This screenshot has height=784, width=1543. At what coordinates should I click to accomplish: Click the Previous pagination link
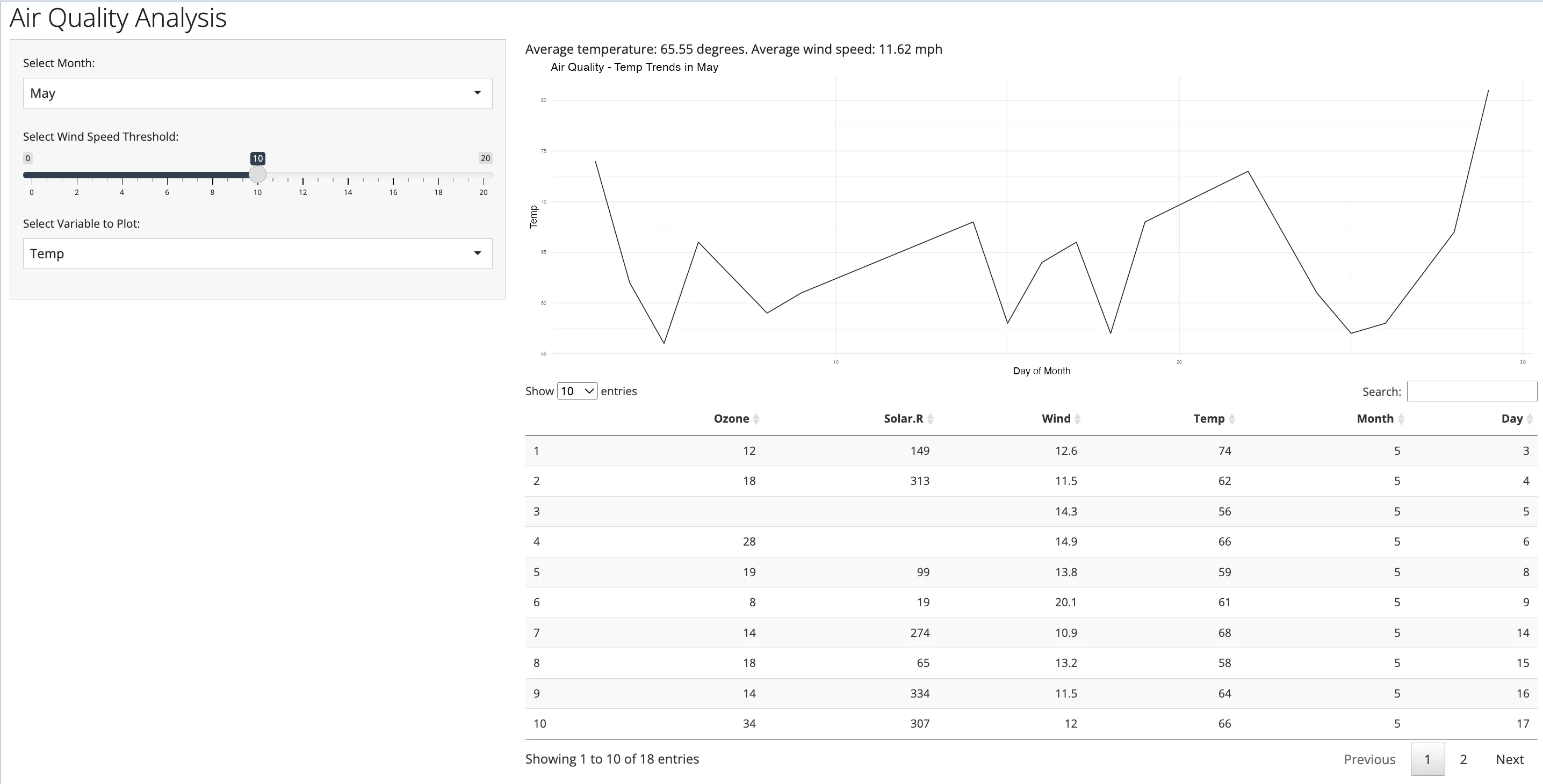[x=1369, y=759]
